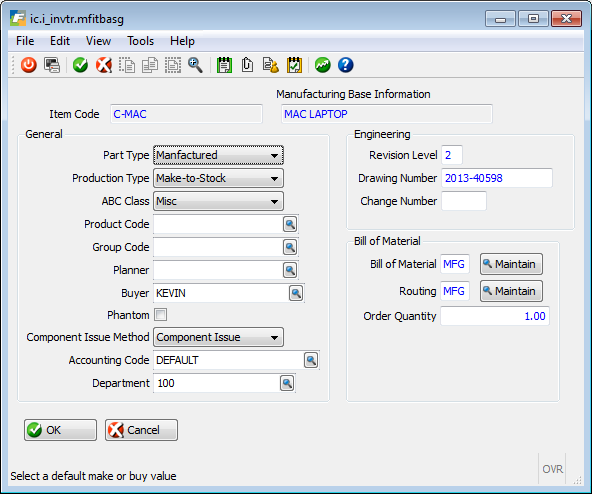Image resolution: width=592 pixels, height=494 pixels.
Task: Open the Tools menu
Action: pyautogui.click(x=140, y=41)
